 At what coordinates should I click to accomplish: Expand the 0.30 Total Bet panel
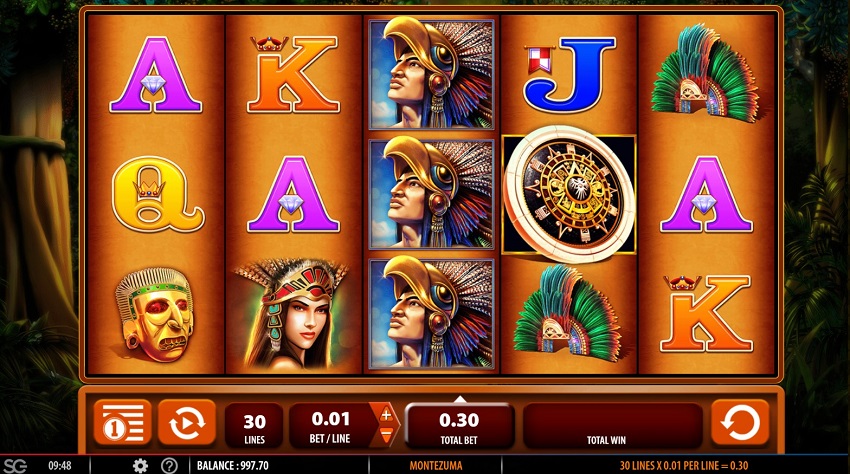[x=459, y=426]
